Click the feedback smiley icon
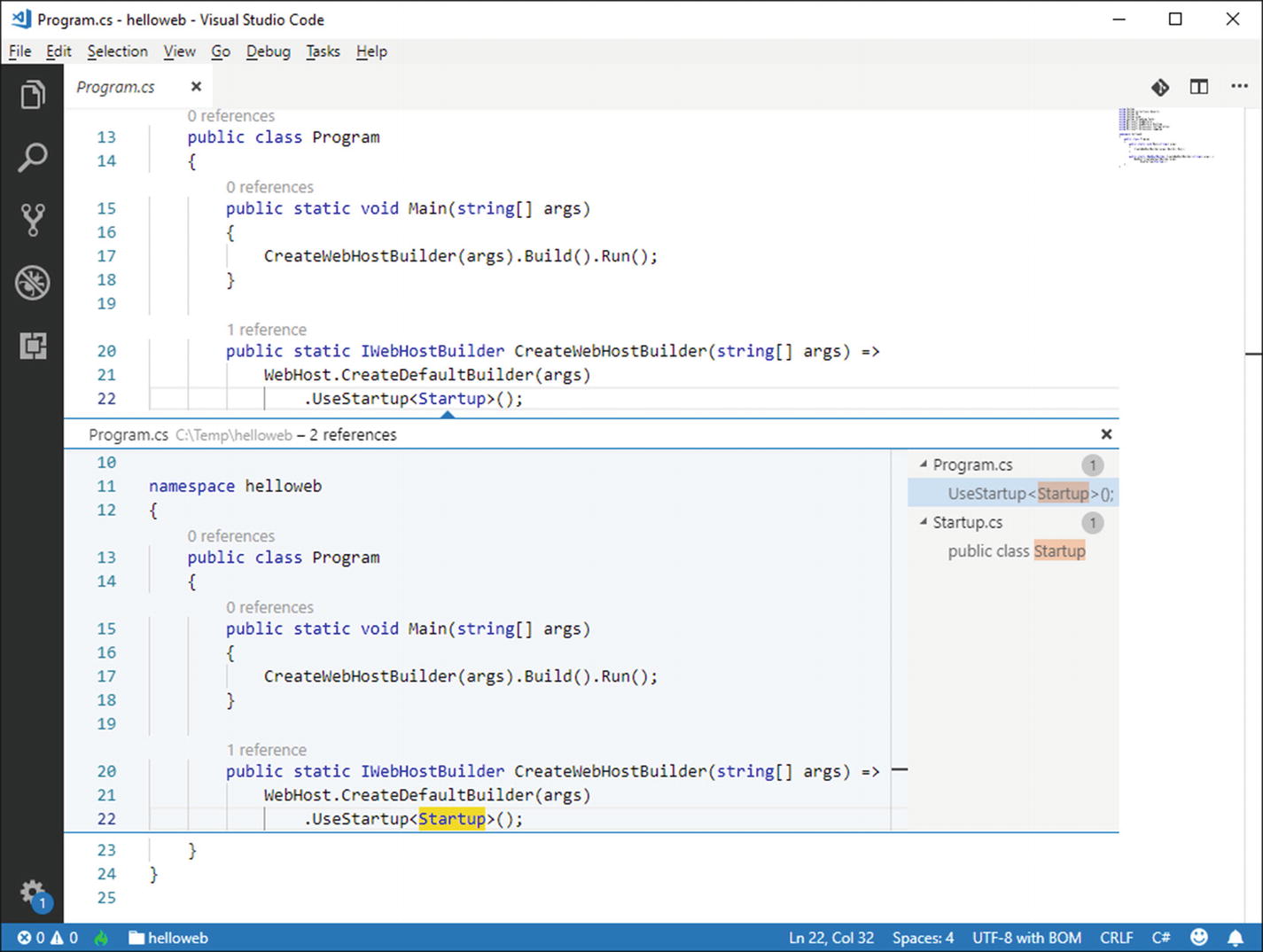This screenshot has height=952, width=1263. 1198,938
